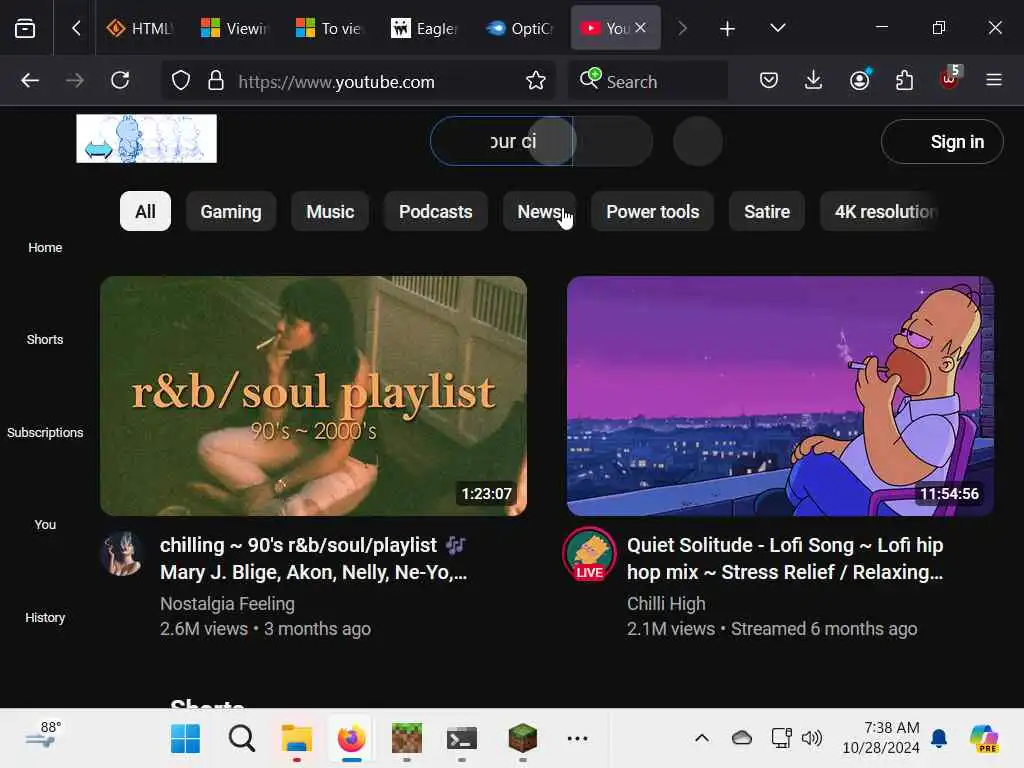Open History in YouTube sidebar
This screenshot has width=1024, height=768.
click(45, 617)
